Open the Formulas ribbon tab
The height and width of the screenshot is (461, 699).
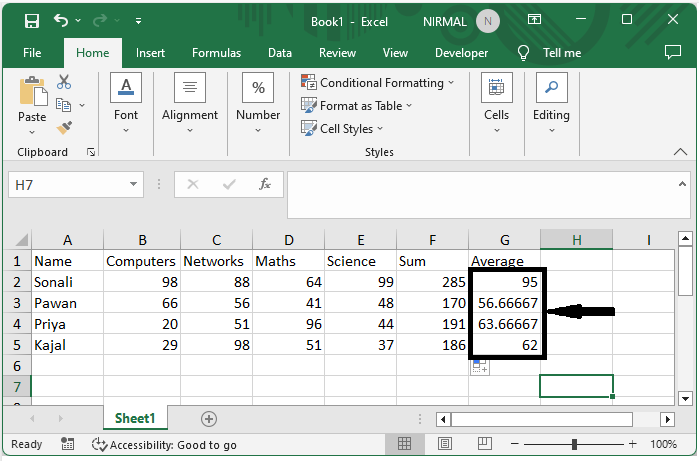pyautogui.click(x=216, y=53)
